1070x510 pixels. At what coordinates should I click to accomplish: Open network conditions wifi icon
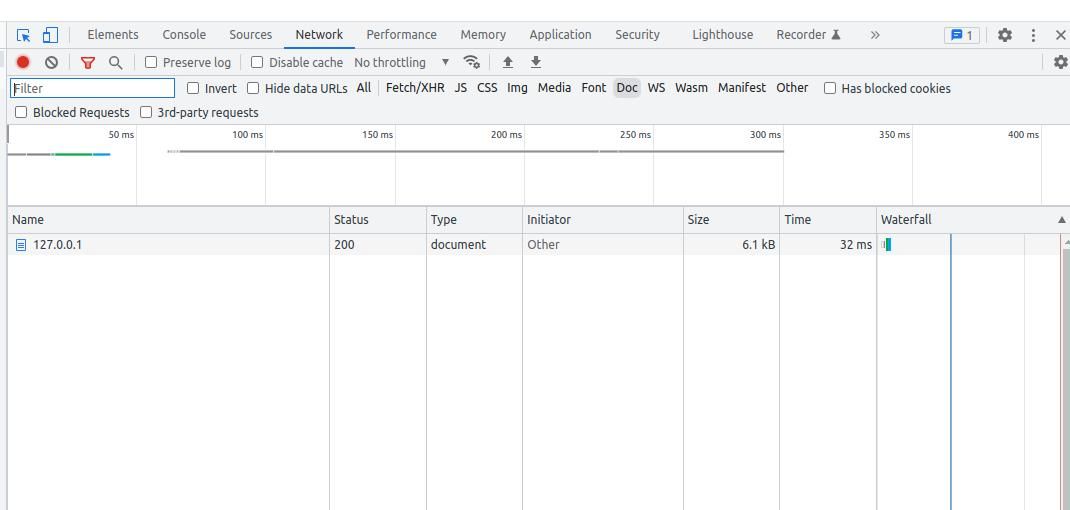click(471, 62)
